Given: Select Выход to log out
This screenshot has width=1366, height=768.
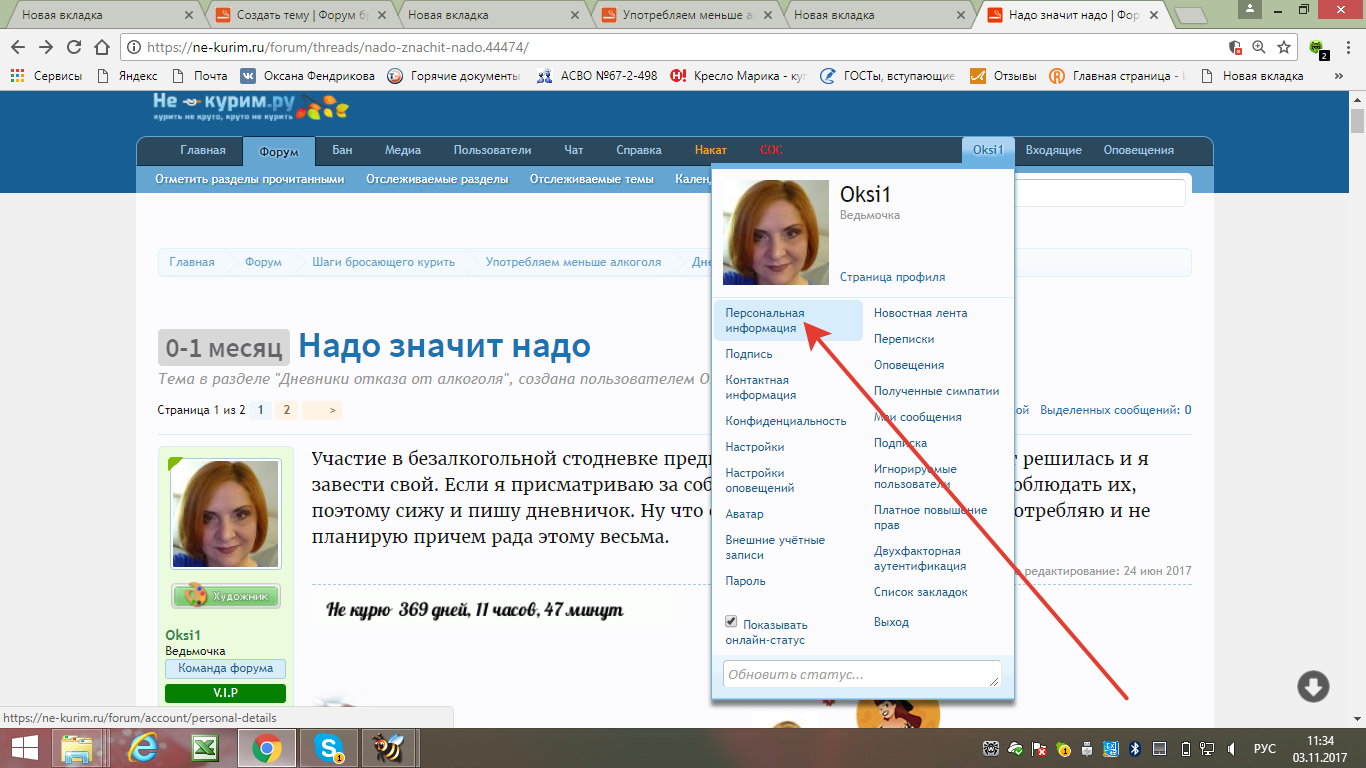Looking at the screenshot, I should tap(891, 622).
